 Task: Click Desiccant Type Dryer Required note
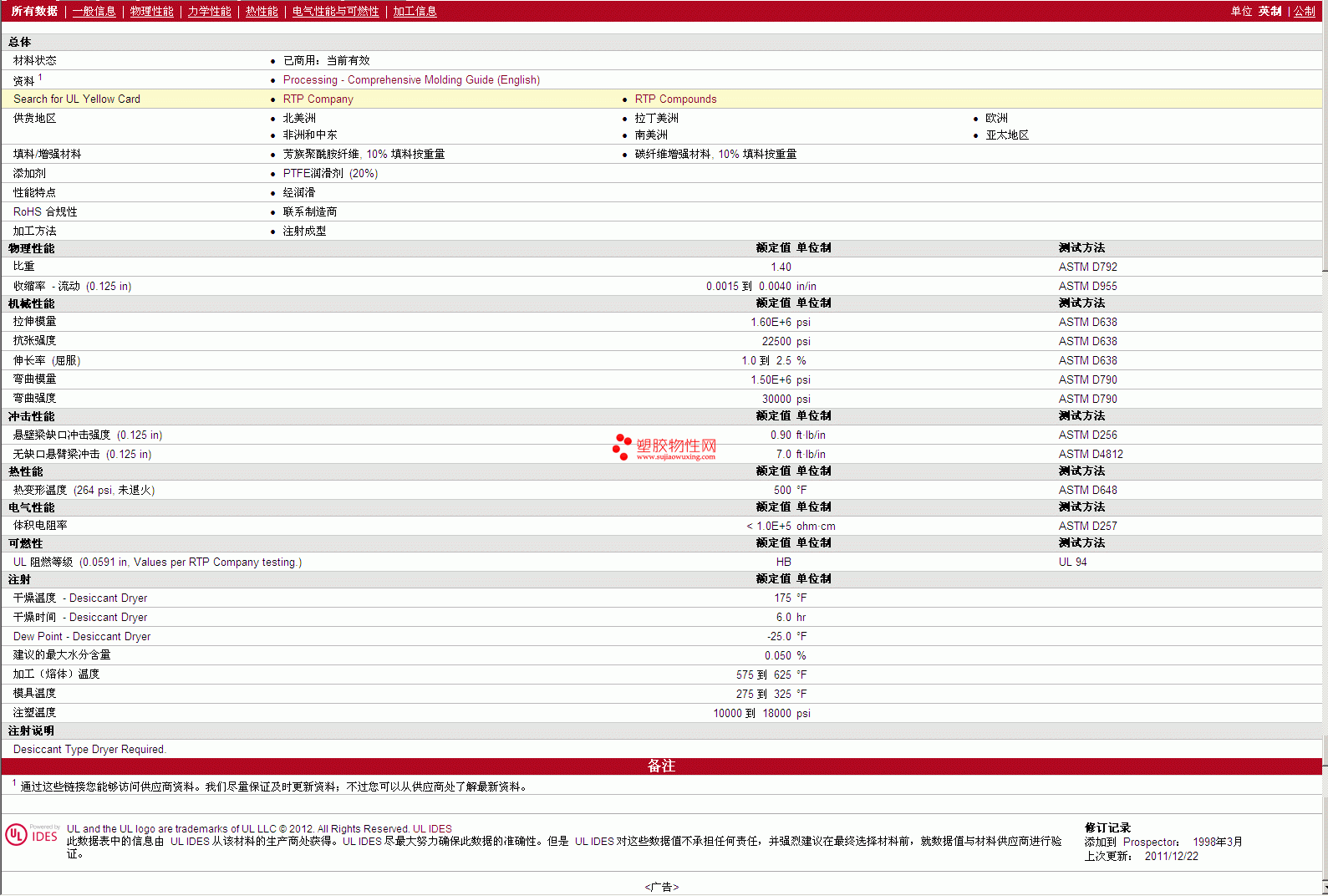(x=89, y=749)
